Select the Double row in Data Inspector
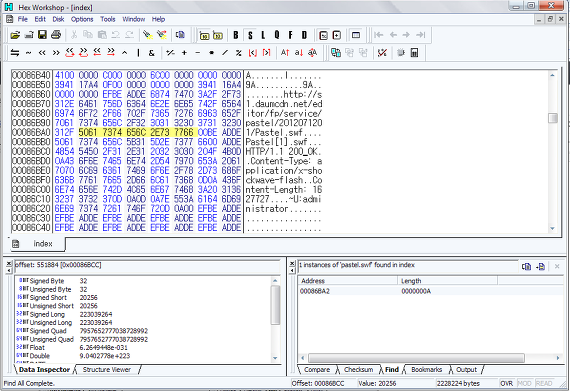This screenshot has width=570, height=391. 142,356
